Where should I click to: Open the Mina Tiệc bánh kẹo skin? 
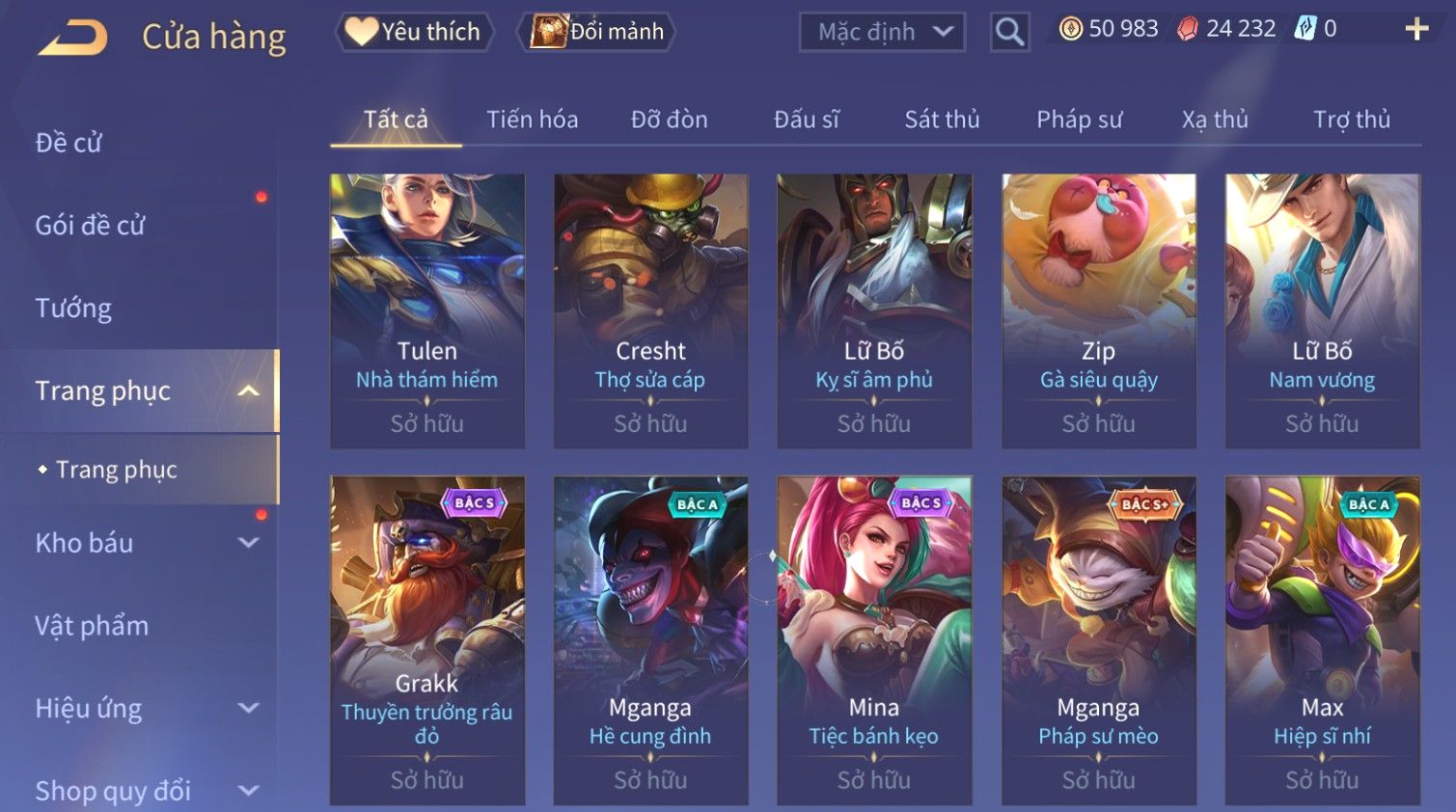[x=874, y=640]
